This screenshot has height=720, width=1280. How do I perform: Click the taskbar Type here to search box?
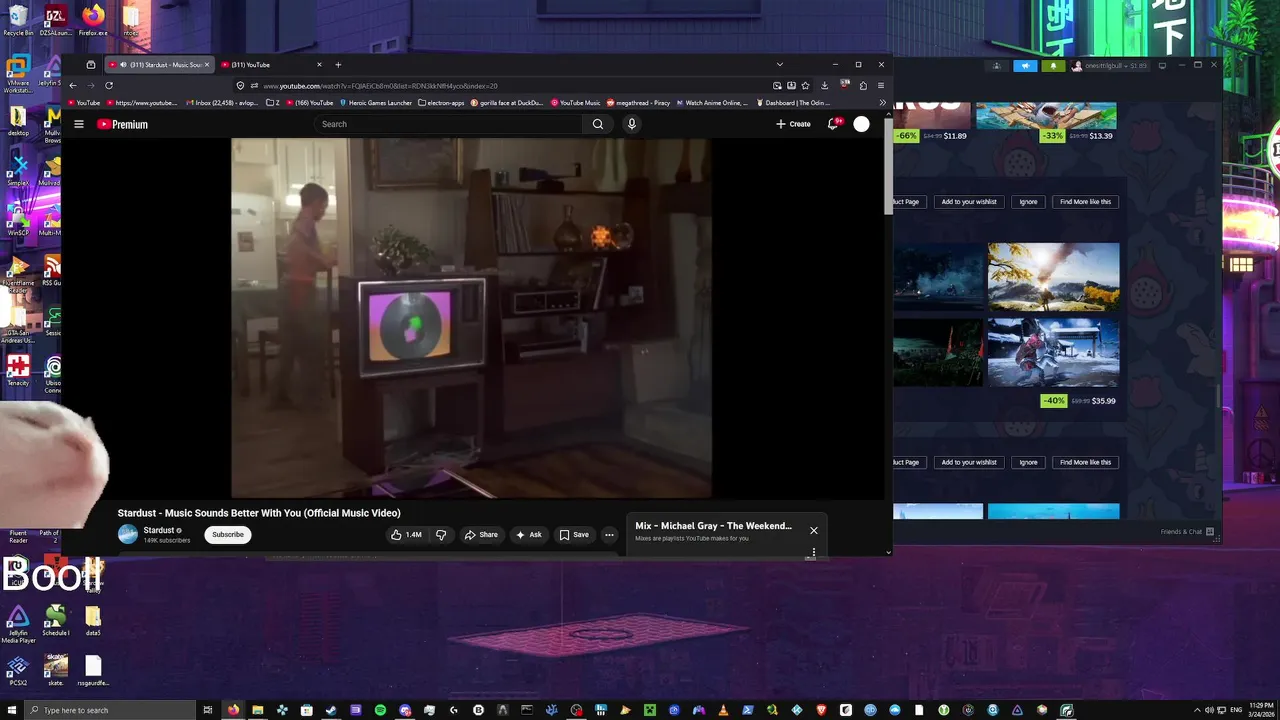[x=110, y=710]
